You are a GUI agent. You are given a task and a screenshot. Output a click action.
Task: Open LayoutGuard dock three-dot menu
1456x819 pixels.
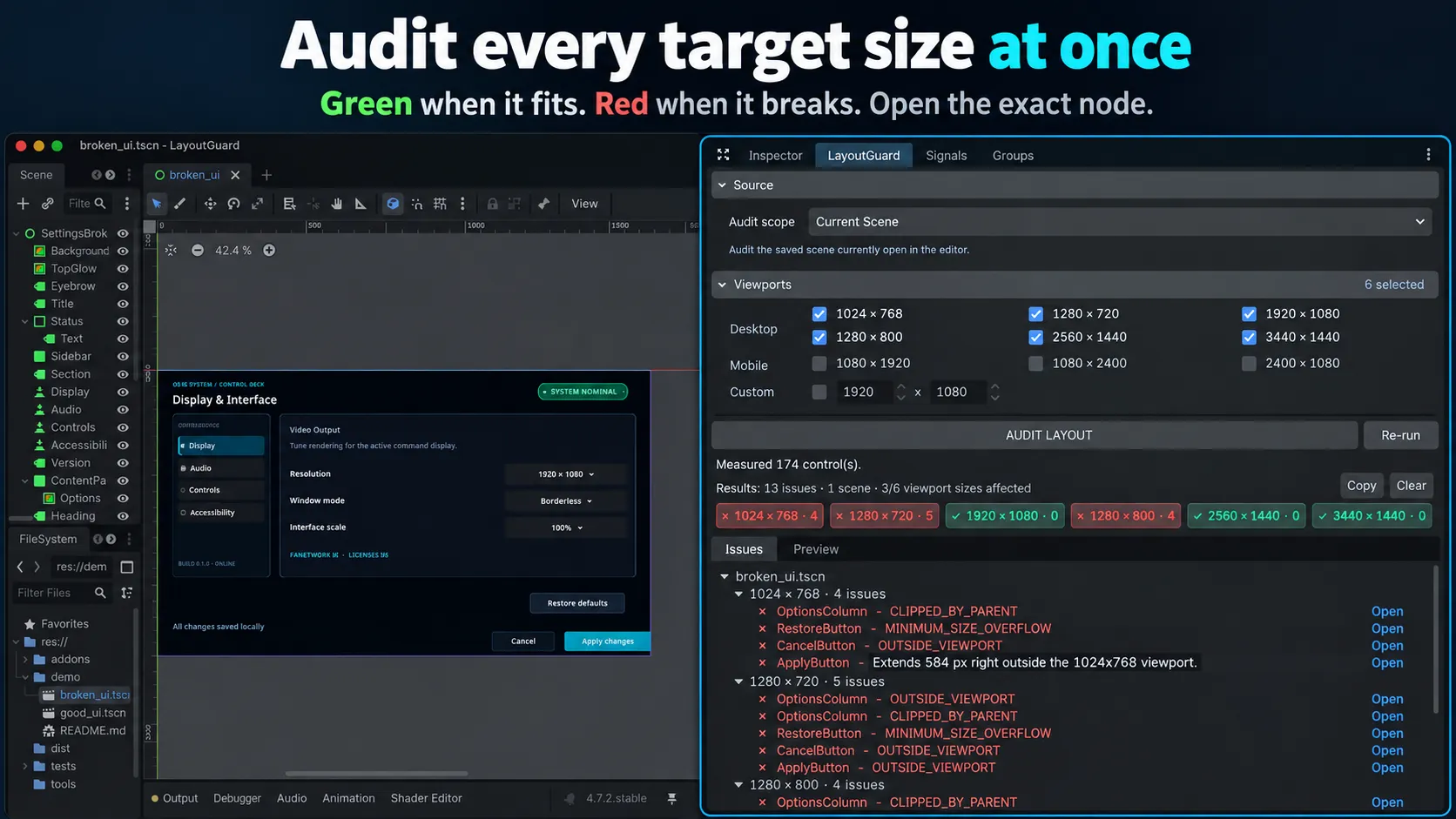[1428, 155]
